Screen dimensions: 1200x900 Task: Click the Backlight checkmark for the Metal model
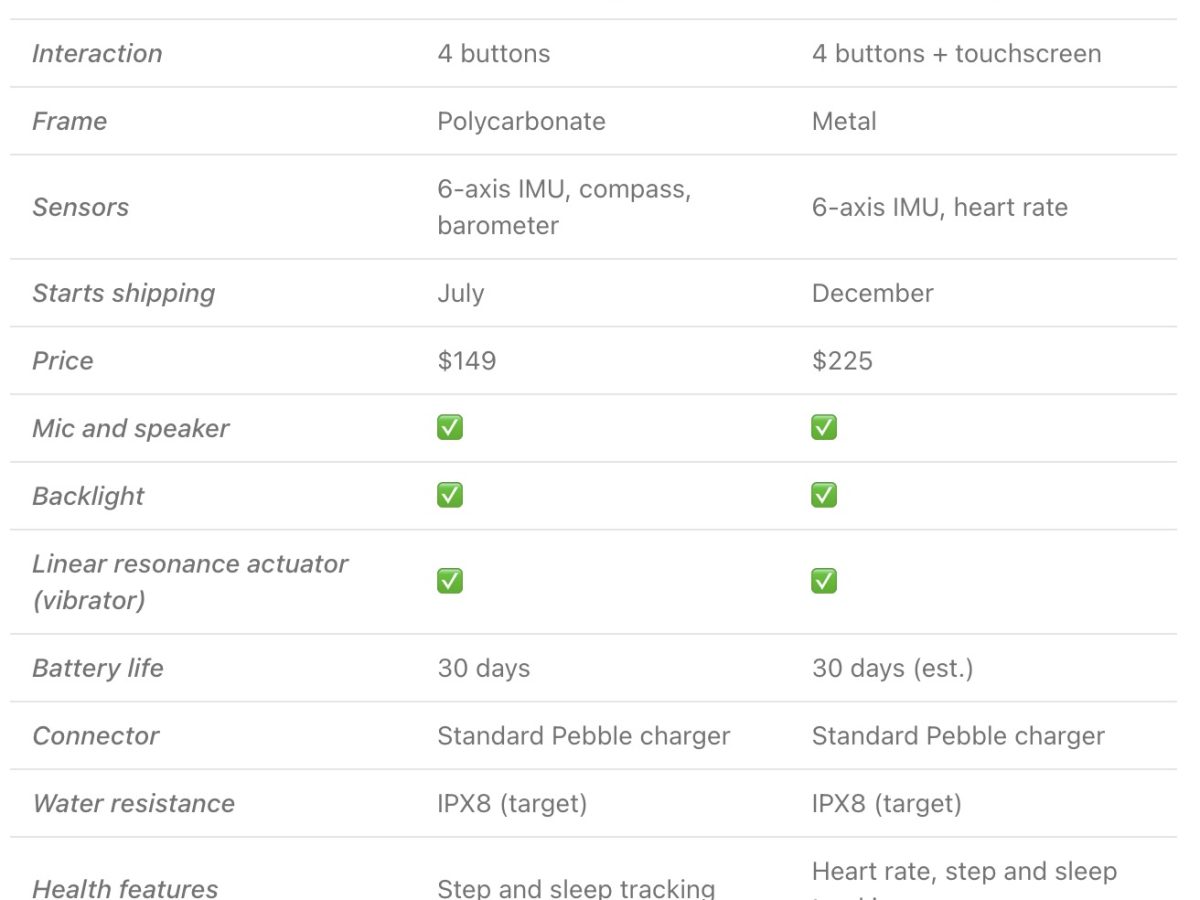824,496
